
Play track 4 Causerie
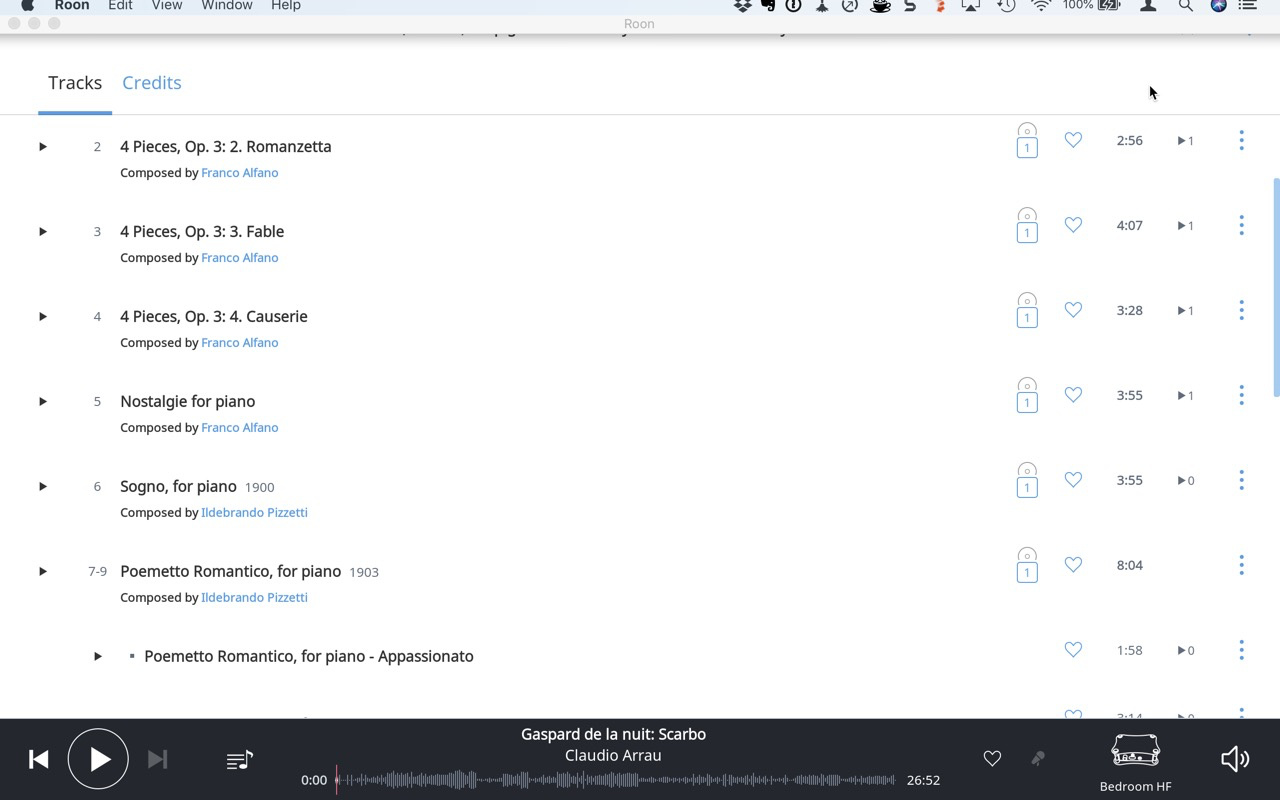[43, 316]
